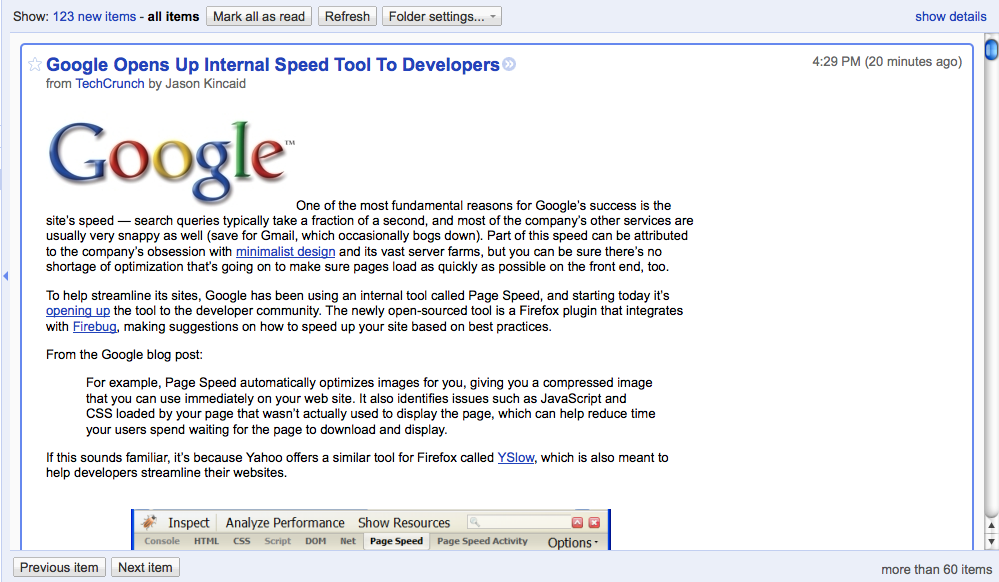The height and width of the screenshot is (582, 999).
Task: Open the Folder settings dropdown
Action: (441, 16)
